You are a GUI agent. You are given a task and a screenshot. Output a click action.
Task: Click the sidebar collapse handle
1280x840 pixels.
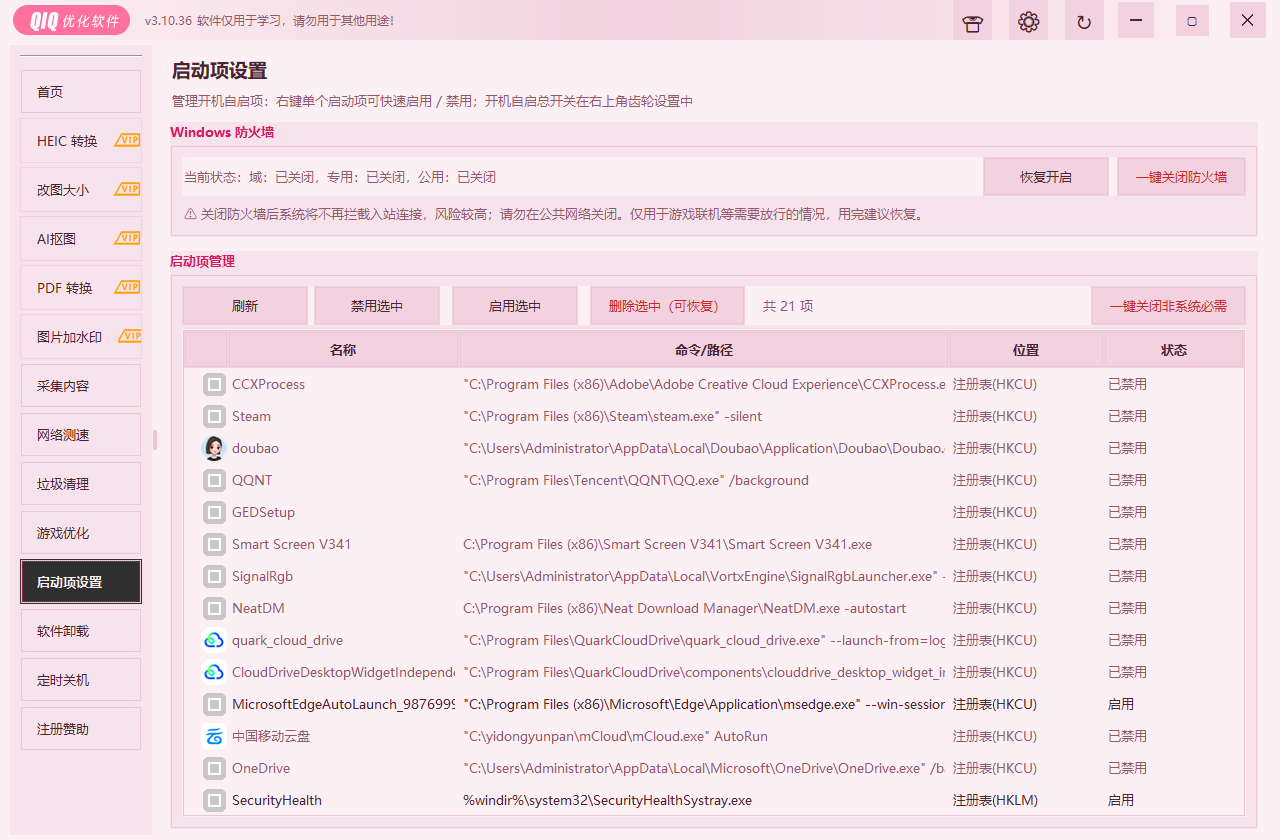click(x=155, y=440)
